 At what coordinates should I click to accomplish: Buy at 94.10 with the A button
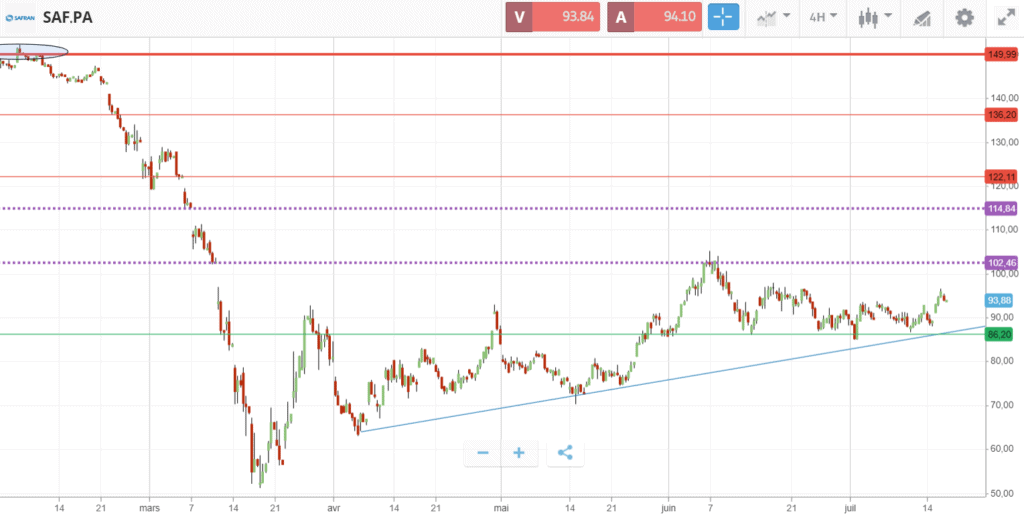click(x=654, y=17)
